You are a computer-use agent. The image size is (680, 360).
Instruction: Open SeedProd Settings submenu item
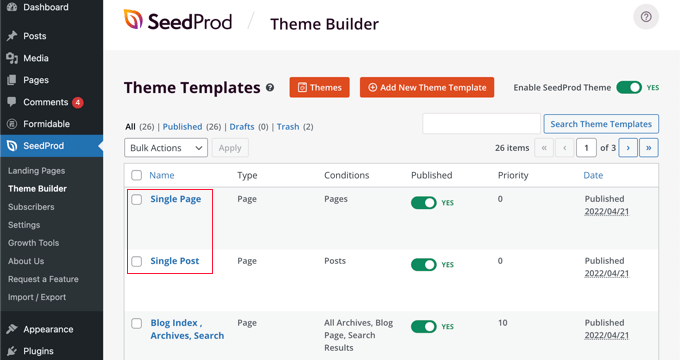[x=24, y=225]
